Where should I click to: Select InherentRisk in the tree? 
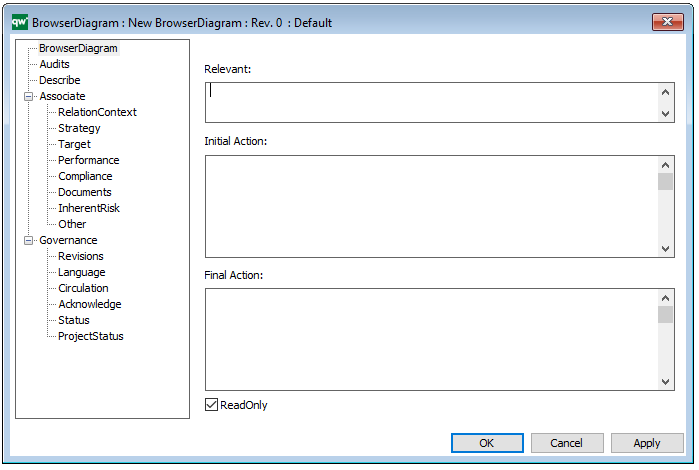pyautogui.click(x=89, y=208)
